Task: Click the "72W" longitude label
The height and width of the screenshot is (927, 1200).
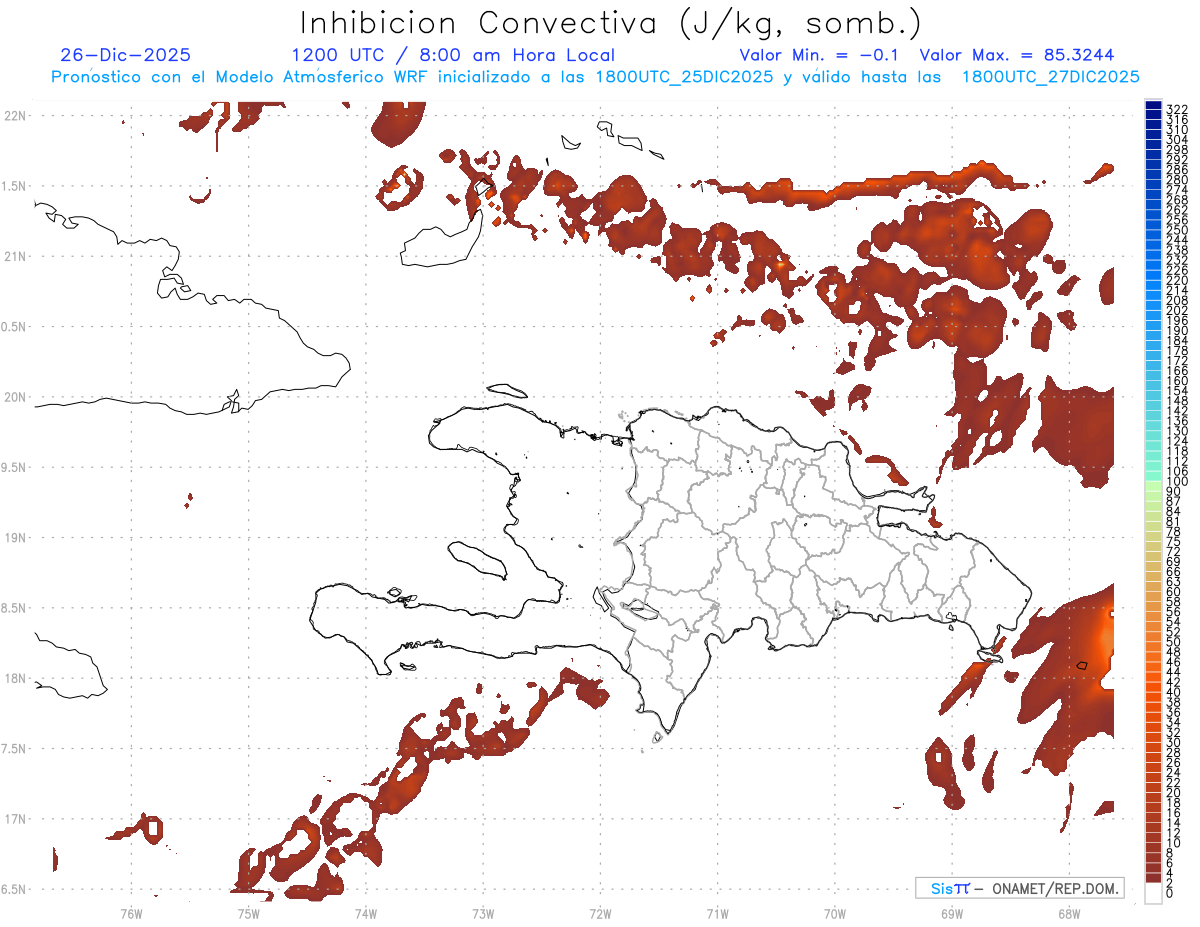Action: coord(600,913)
